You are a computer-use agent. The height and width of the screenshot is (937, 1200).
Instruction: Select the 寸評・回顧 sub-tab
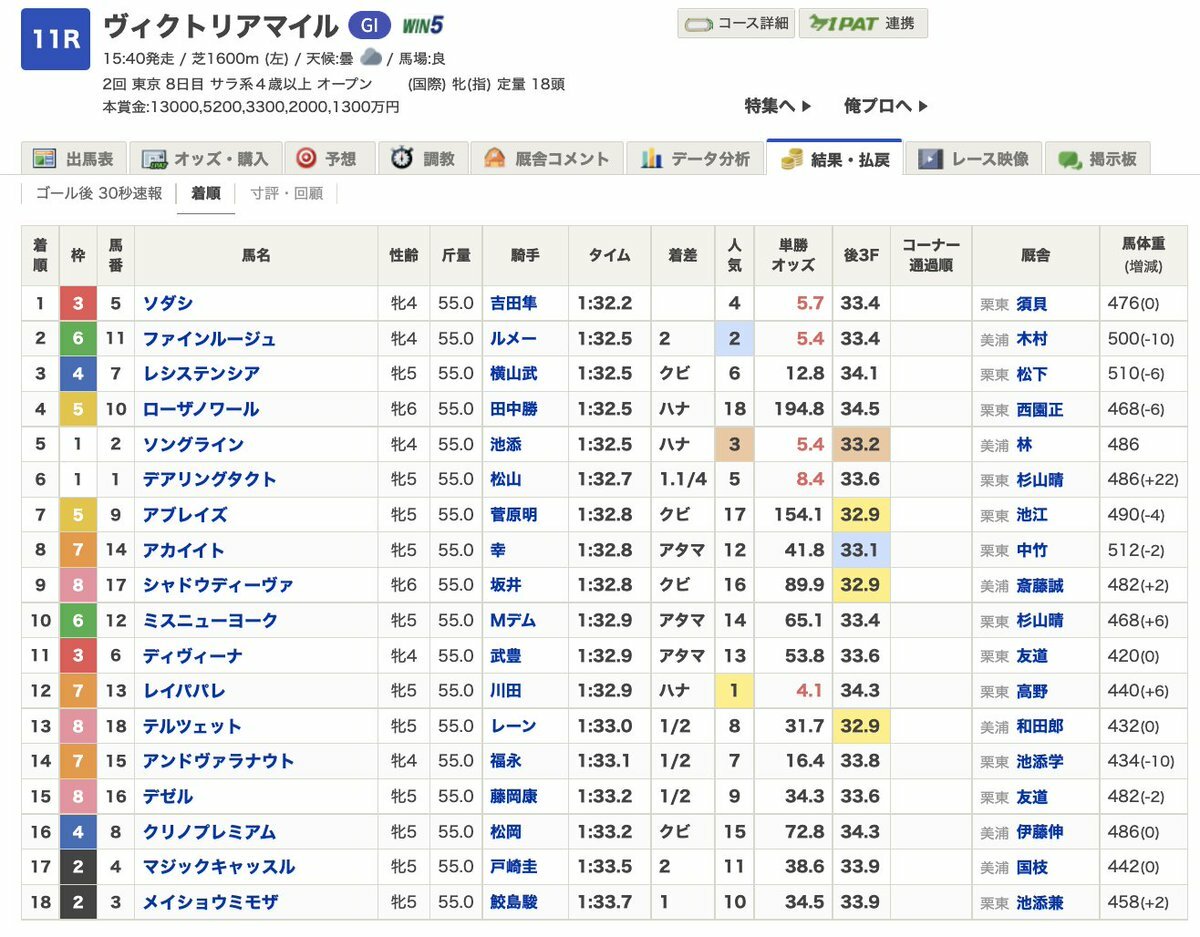tap(287, 193)
